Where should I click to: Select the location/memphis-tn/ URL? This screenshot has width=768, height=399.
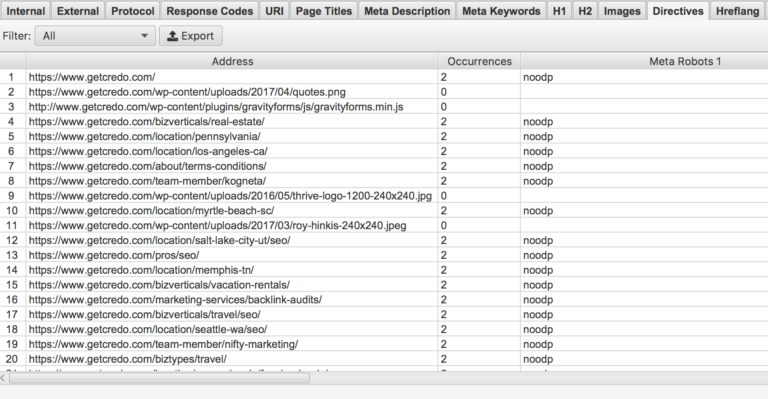click(x=141, y=270)
